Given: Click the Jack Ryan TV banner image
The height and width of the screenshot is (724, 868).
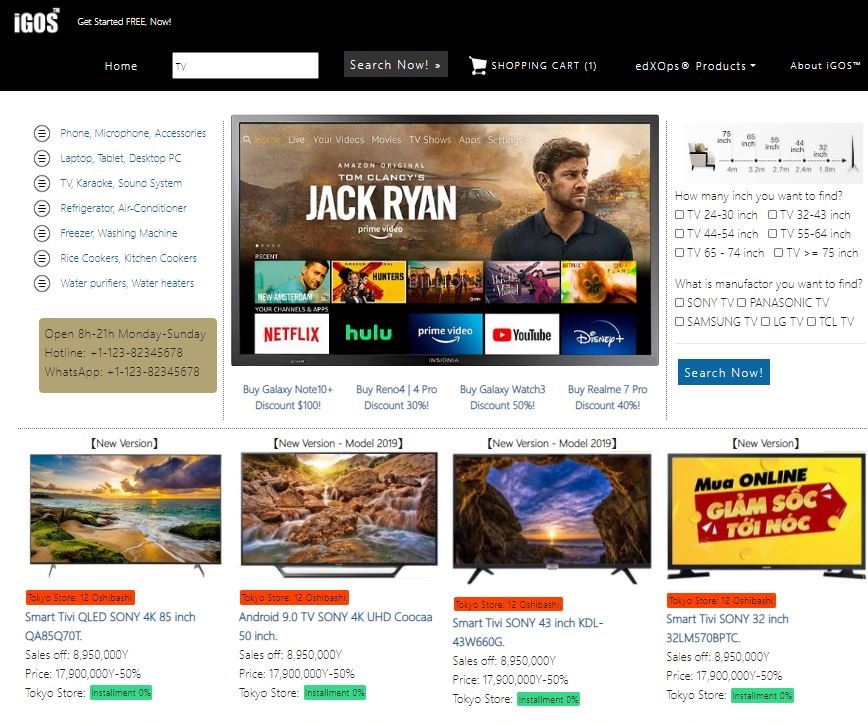Looking at the screenshot, I should 445,239.
